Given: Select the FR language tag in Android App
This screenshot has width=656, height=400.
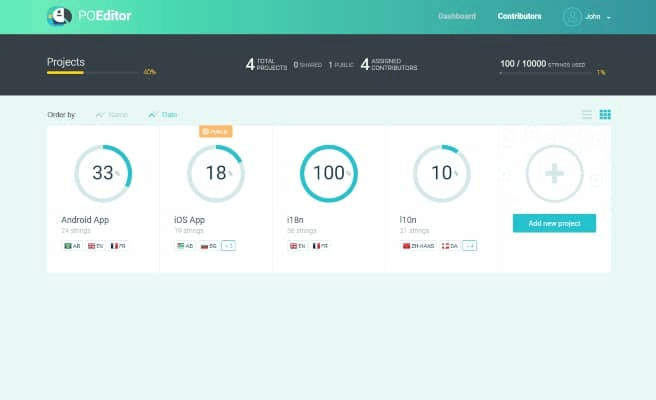Looking at the screenshot, I should (x=118, y=246).
